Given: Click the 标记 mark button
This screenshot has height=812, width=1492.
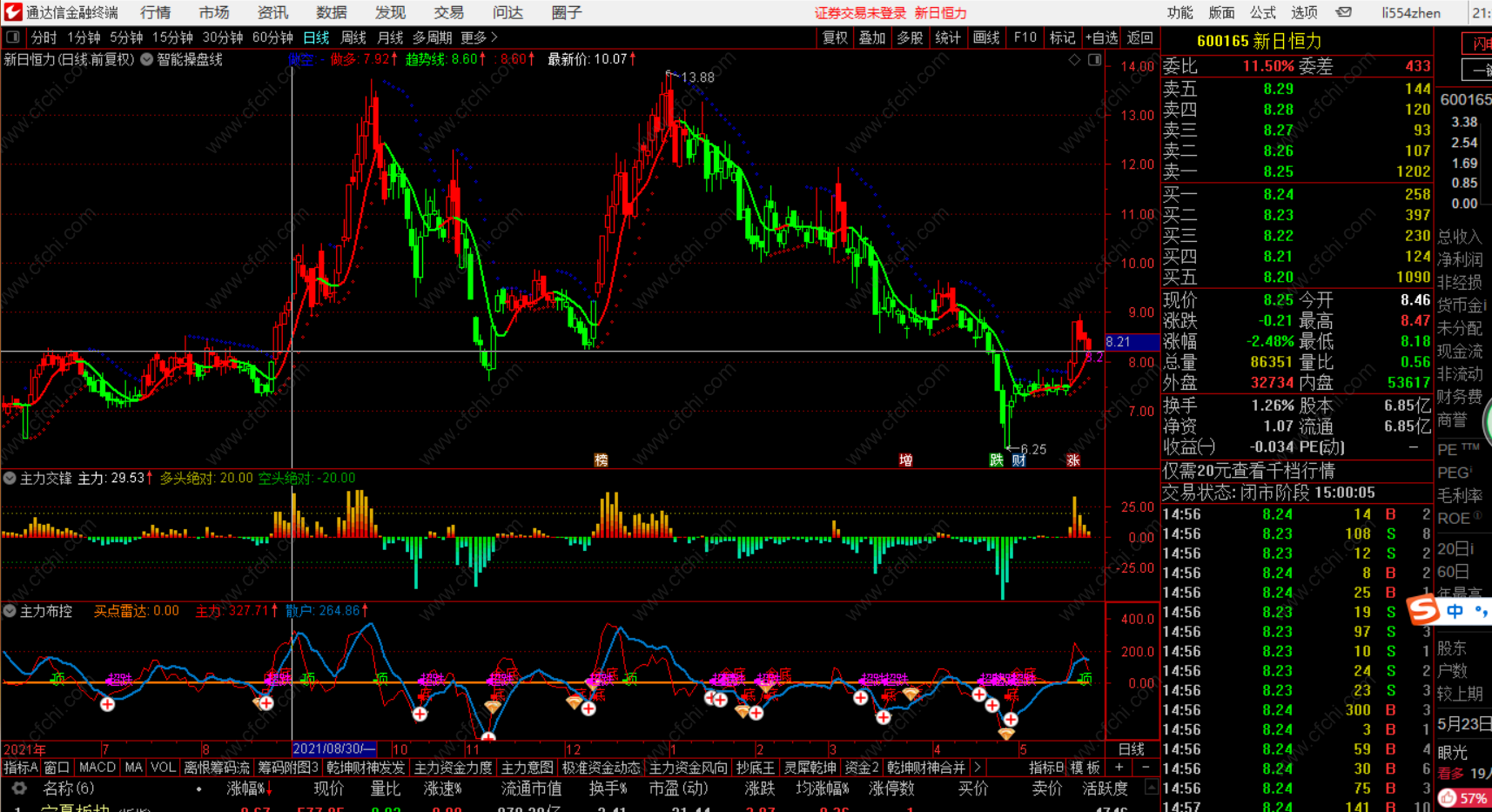Looking at the screenshot, I should click(x=1062, y=37).
